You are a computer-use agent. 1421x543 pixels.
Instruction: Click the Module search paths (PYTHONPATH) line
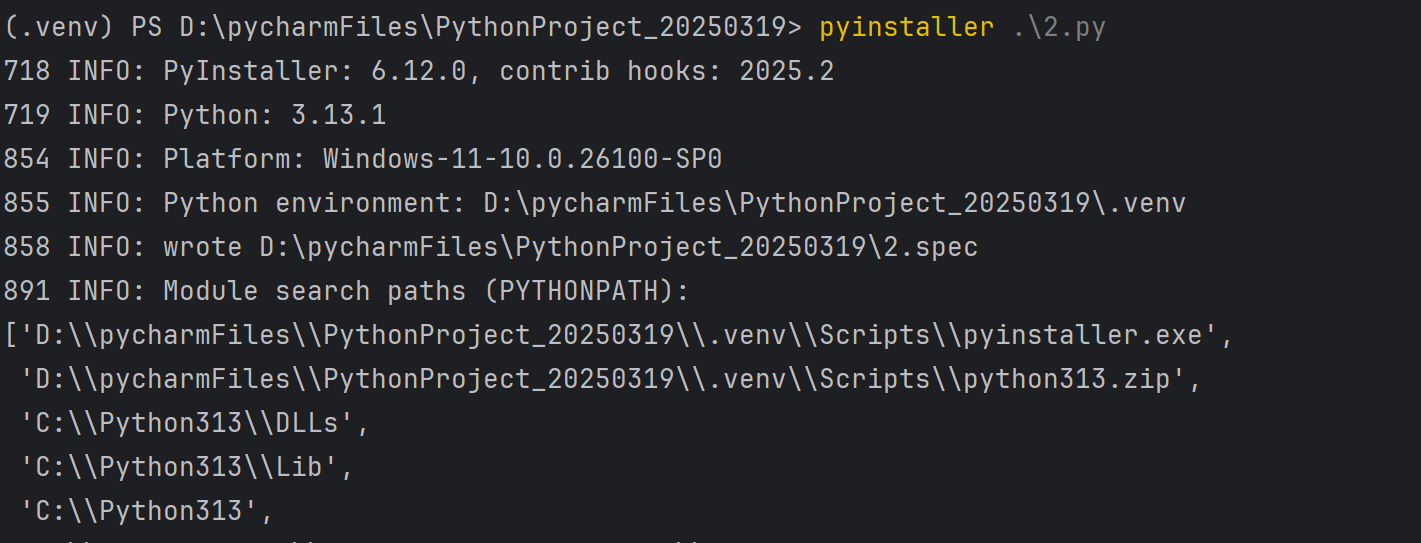pyautogui.click(x=426, y=292)
